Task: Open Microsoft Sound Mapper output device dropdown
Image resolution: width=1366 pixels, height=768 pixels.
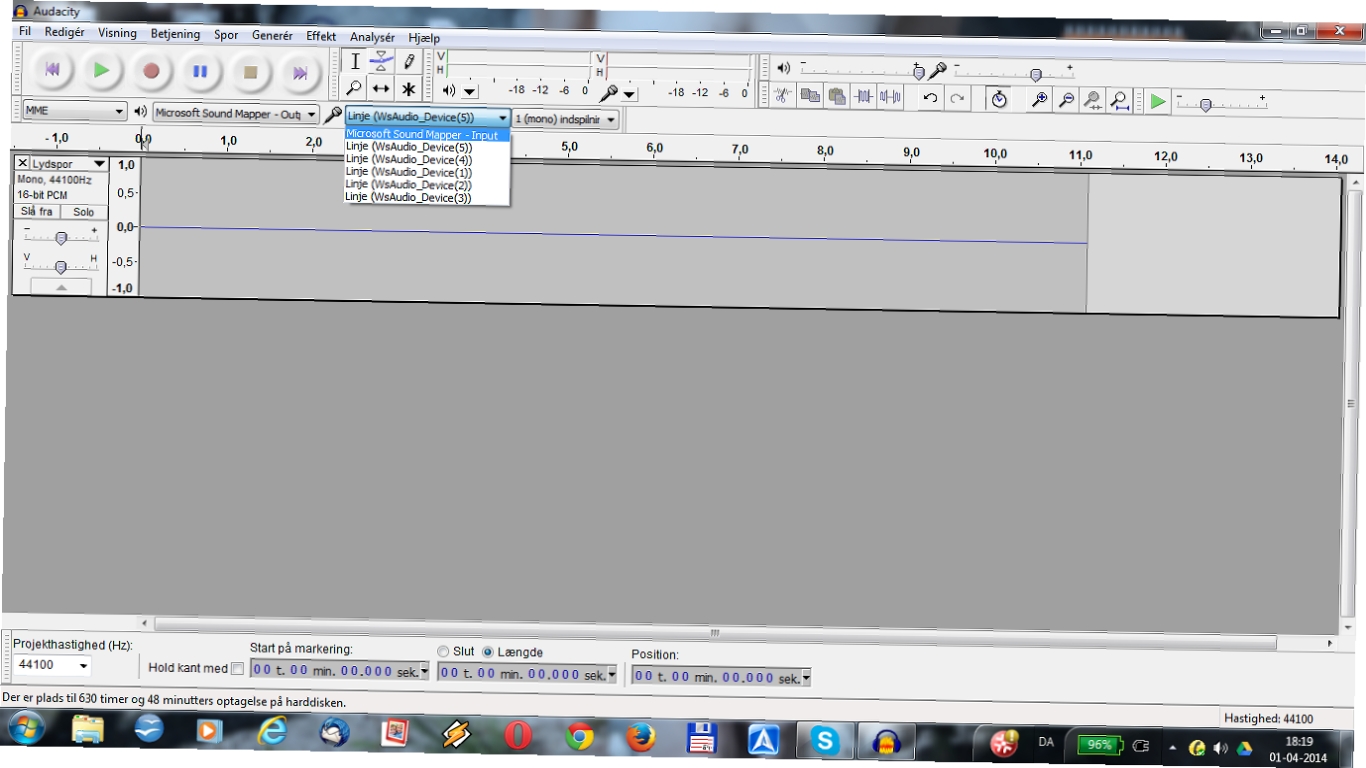Action: [x=236, y=113]
